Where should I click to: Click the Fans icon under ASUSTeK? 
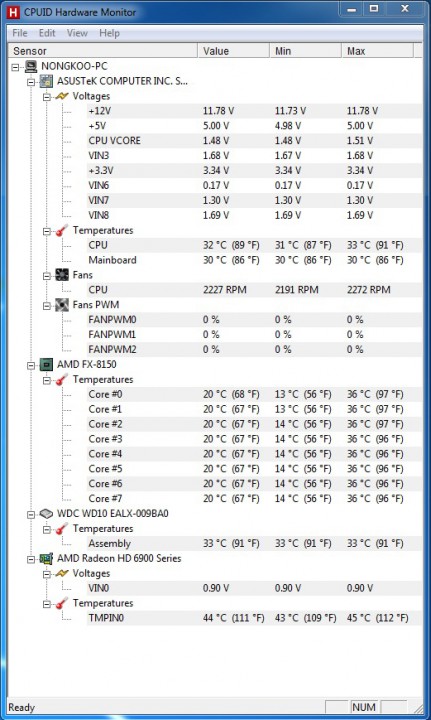[x=62, y=275]
